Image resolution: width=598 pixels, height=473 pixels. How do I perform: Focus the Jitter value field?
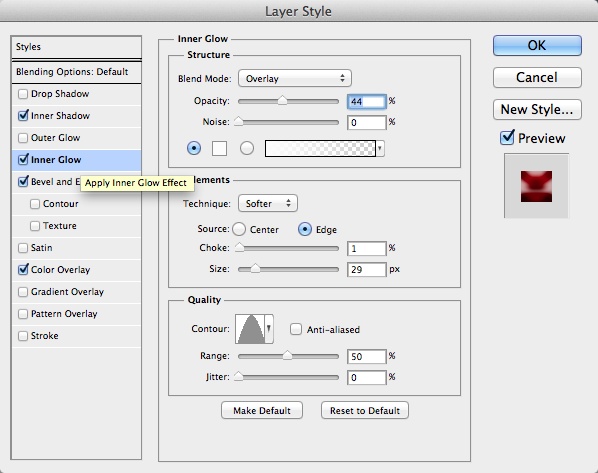pos(367,378)
